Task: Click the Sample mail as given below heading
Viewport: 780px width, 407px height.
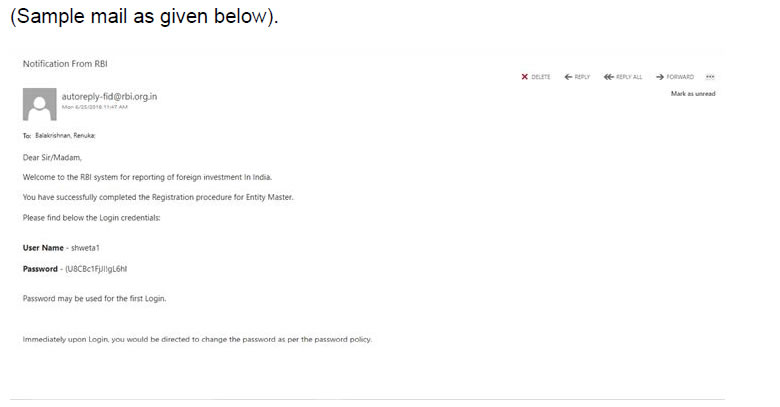Action: click(x=143, y=18)
